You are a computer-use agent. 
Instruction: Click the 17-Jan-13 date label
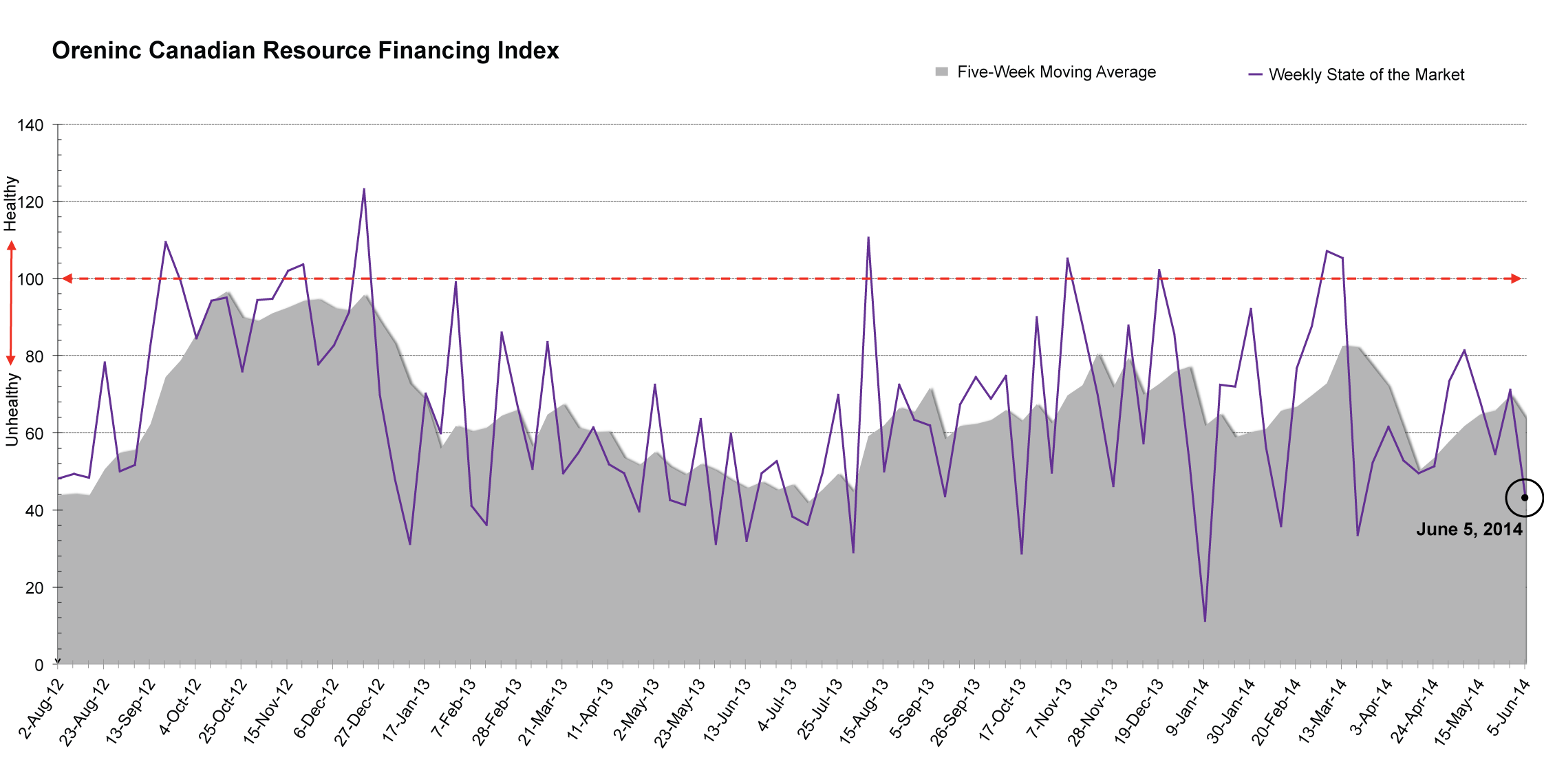[406, 710]
